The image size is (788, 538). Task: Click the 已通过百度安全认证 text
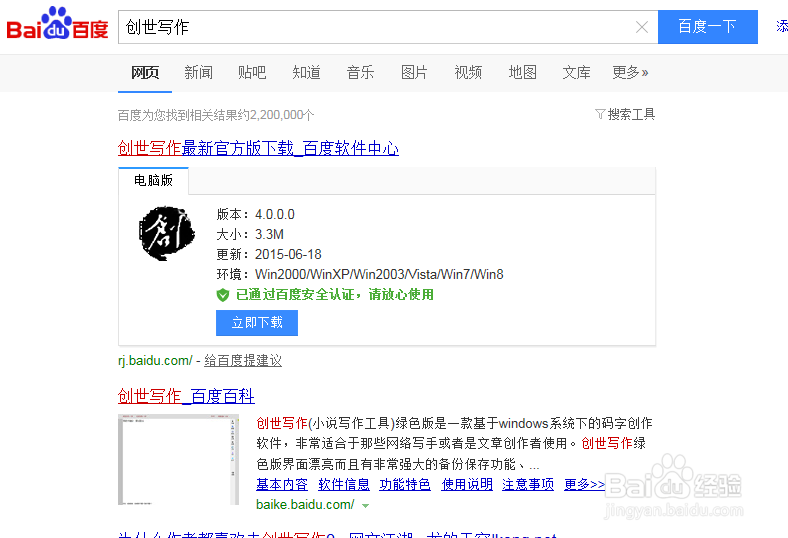pos(335,295)
